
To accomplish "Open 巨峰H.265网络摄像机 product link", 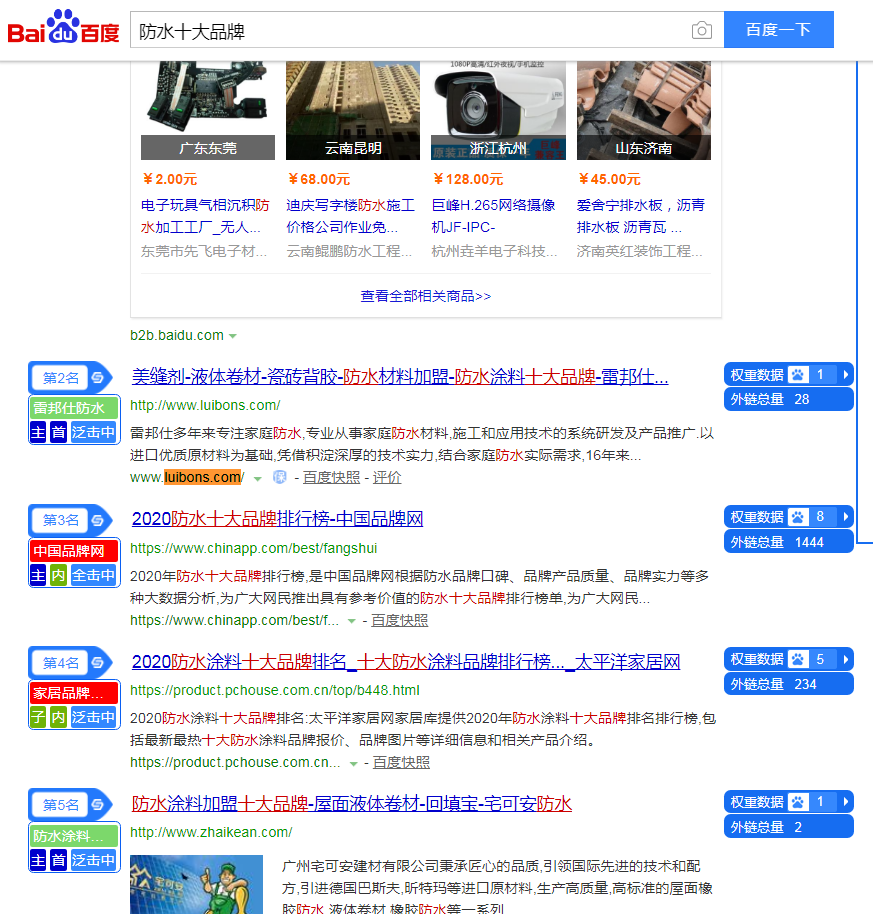I will tap(494, 216).
